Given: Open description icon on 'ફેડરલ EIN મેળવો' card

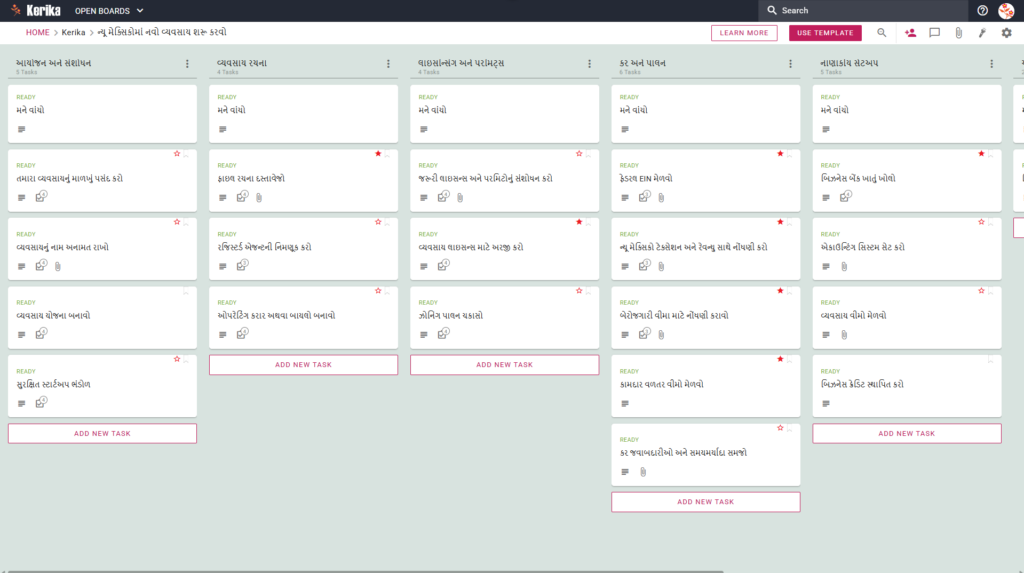Looking at the screenshot, I should pyautogui.click(x=625, y=197).
